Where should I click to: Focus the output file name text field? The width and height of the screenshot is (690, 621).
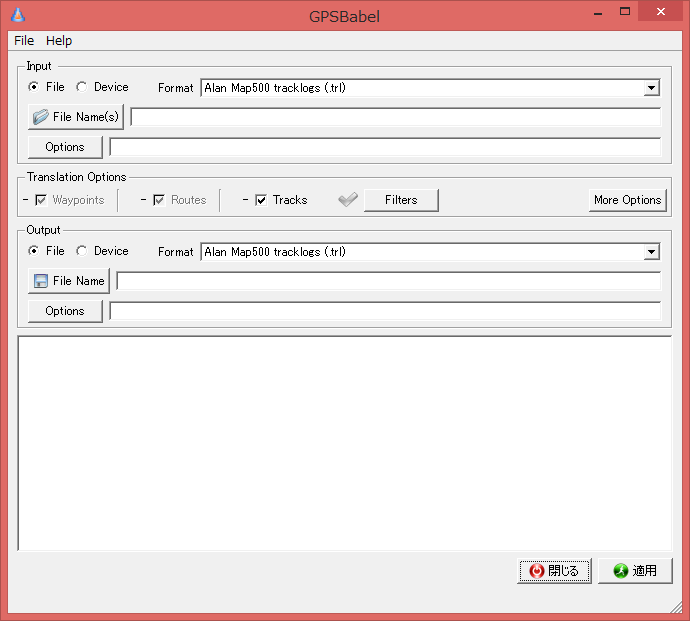click(x=389, y=281)
